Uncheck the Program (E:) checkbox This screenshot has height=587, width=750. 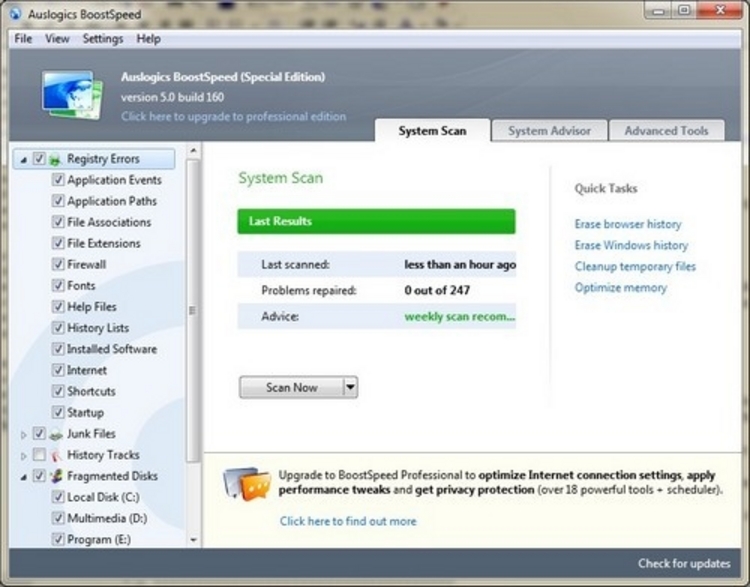(58, 539)
